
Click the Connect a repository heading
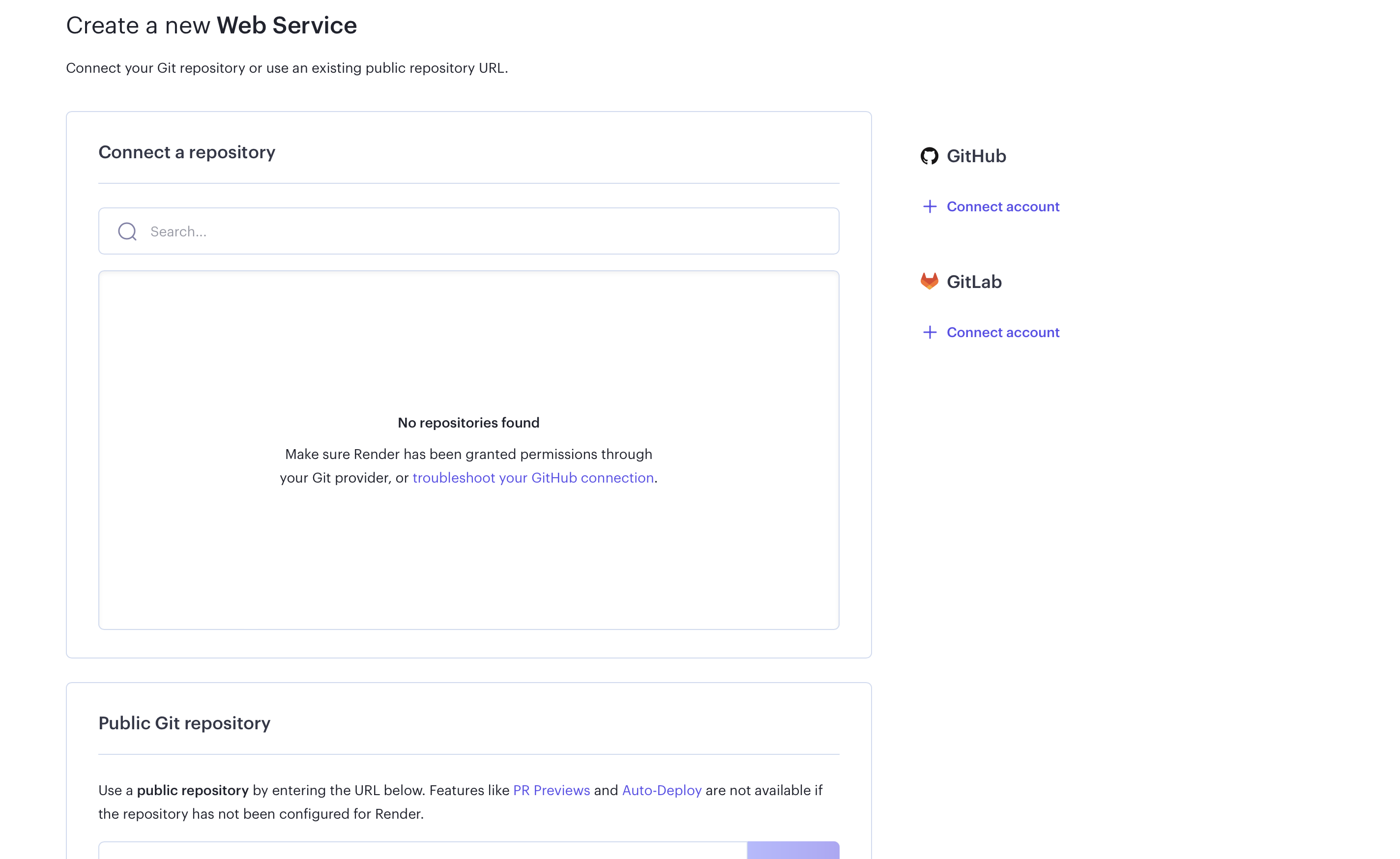click(186, 152)
